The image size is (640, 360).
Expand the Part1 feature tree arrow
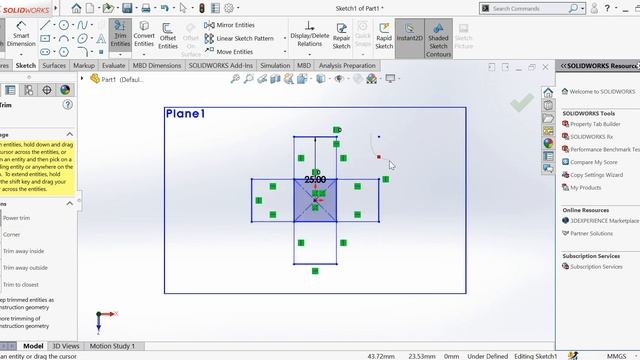(x=82, y=78)
